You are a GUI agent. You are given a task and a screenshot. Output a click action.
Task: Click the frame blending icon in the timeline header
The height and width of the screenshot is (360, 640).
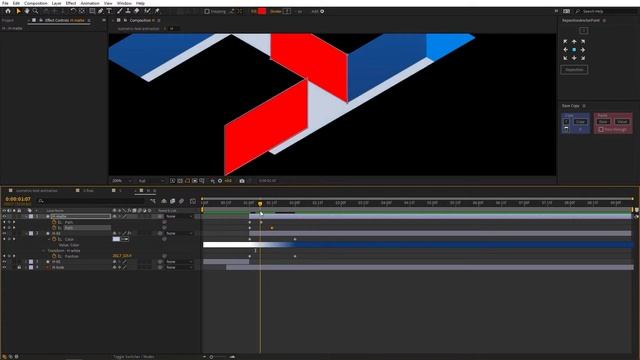tap(173, 201)
